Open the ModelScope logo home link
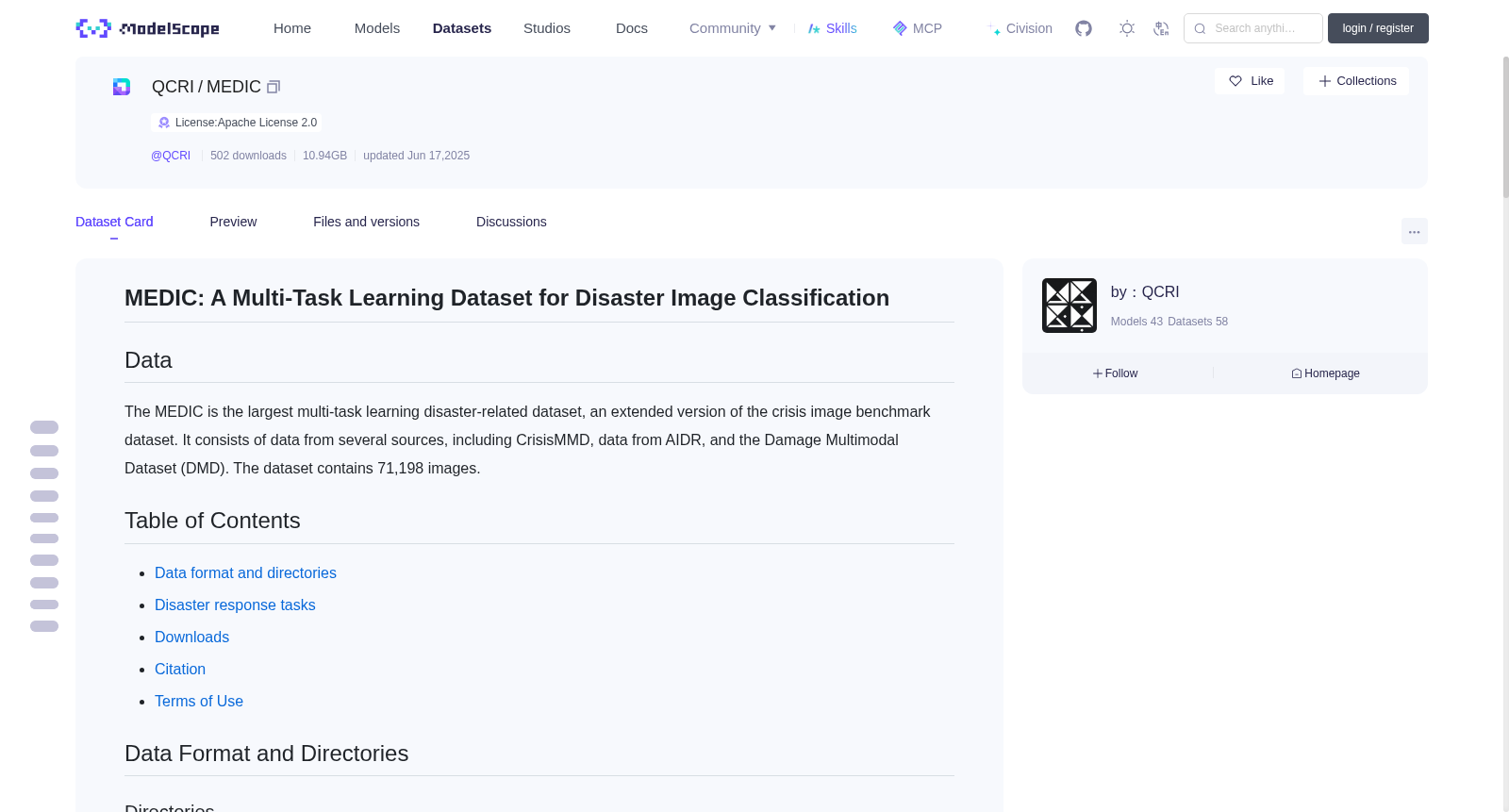 click(147, 28)
